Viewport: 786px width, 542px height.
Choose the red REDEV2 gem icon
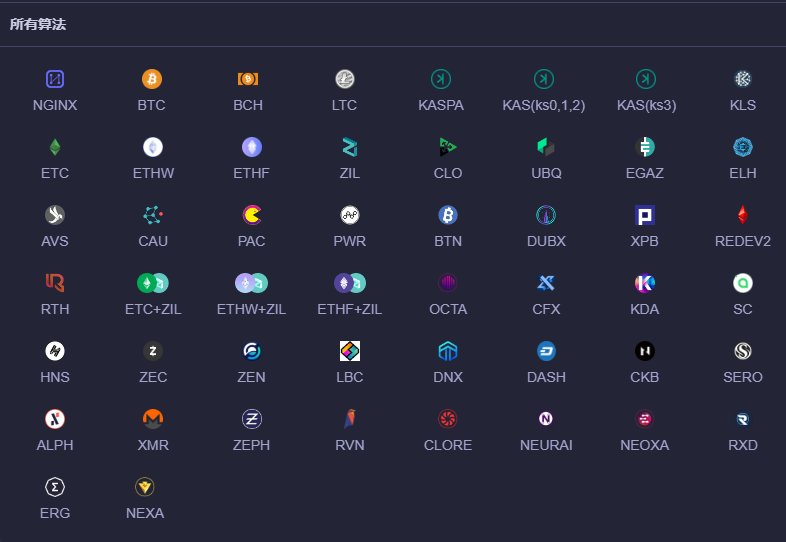pyautogui.click(x=742, y=215)
